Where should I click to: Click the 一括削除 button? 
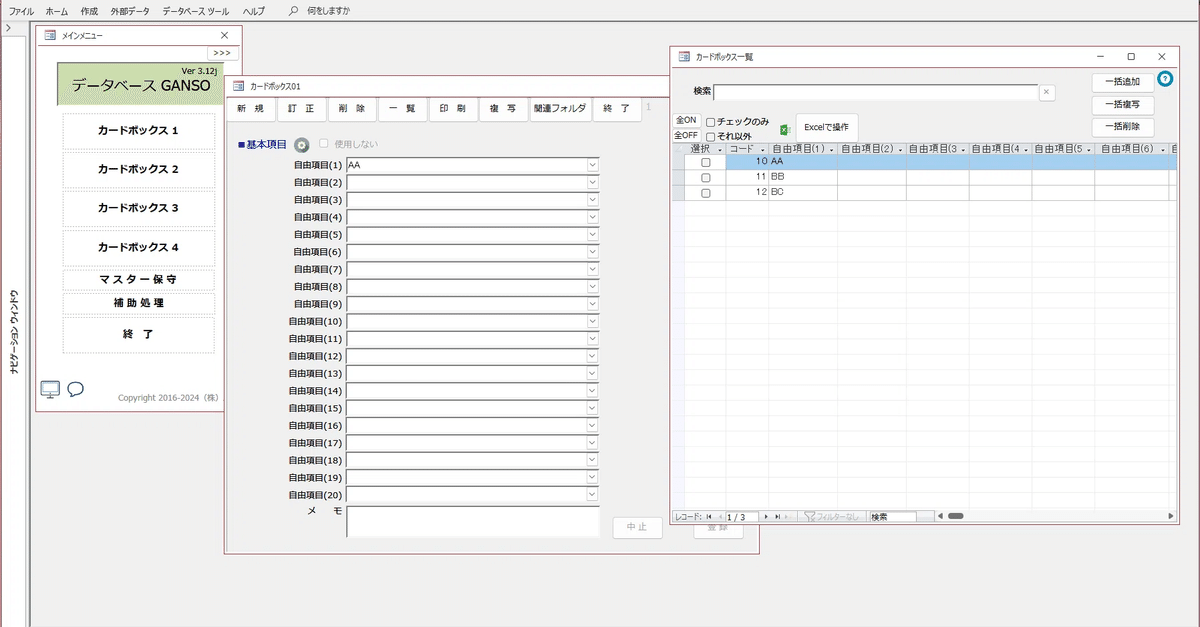(x=1122, y=127)
